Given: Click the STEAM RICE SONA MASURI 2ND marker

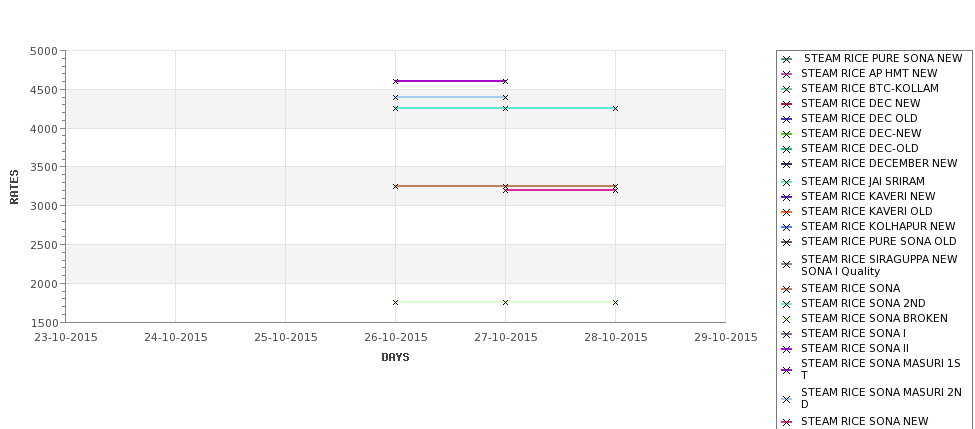Looking at the screenshot, I should 787,399.
